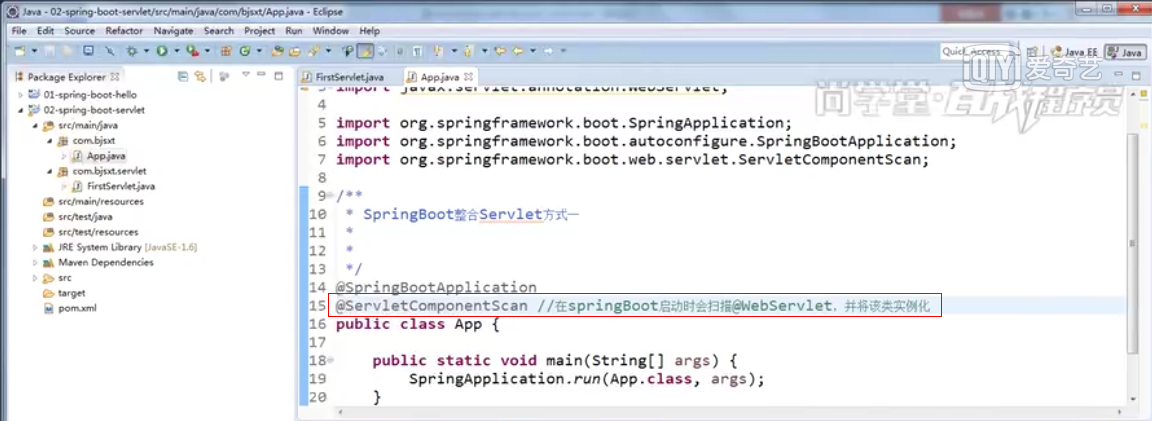Toggle Show Whitespace Characters pilcrow icon
Screen dimensions: 1152x421
click(x=417, y=51)
